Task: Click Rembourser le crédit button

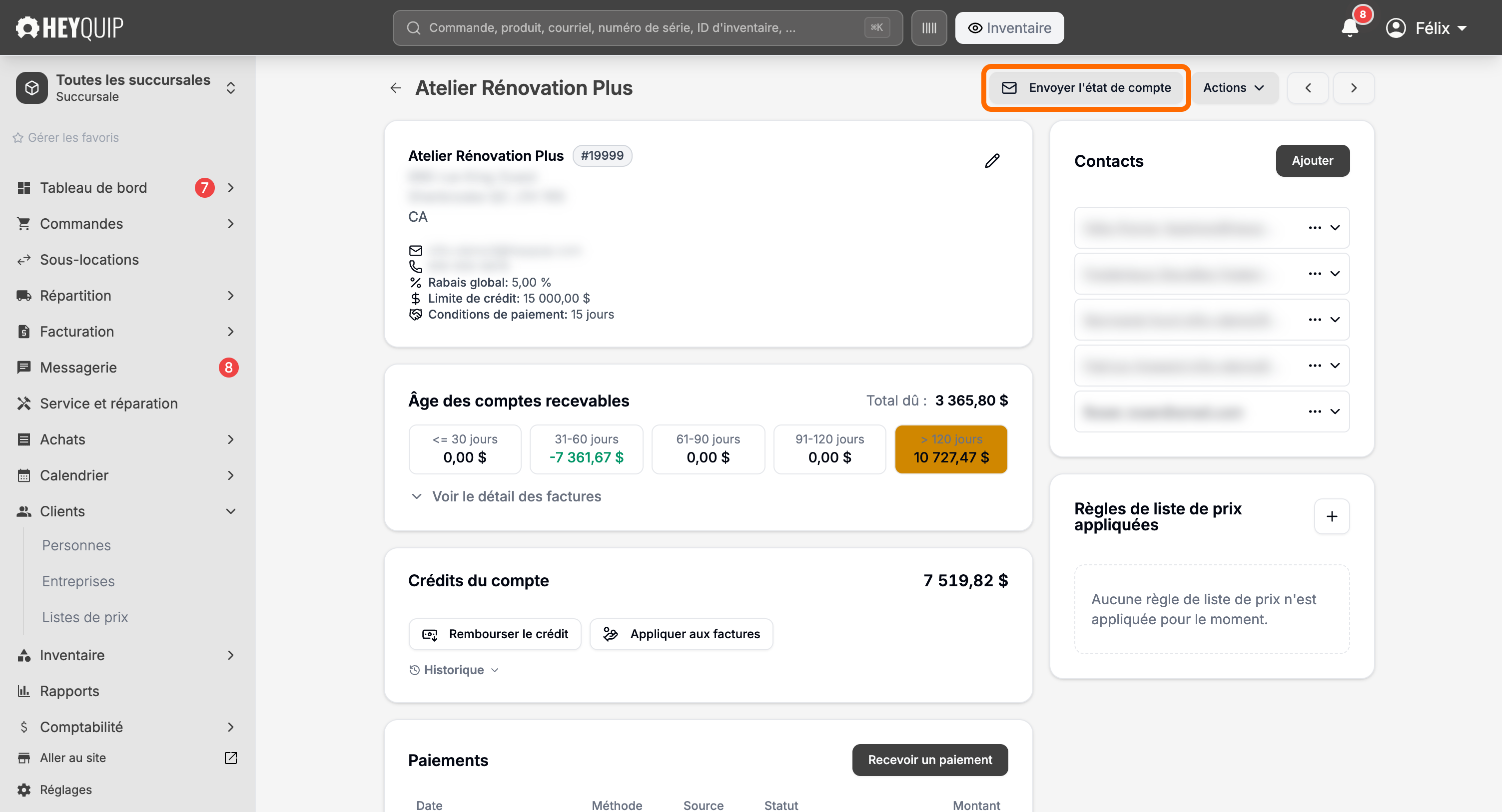Action: [495, 634]
